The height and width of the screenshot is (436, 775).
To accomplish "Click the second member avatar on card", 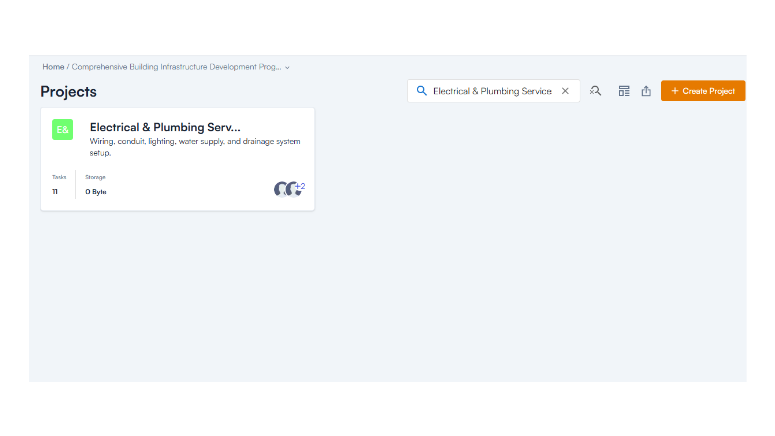I will coord(291,189).
